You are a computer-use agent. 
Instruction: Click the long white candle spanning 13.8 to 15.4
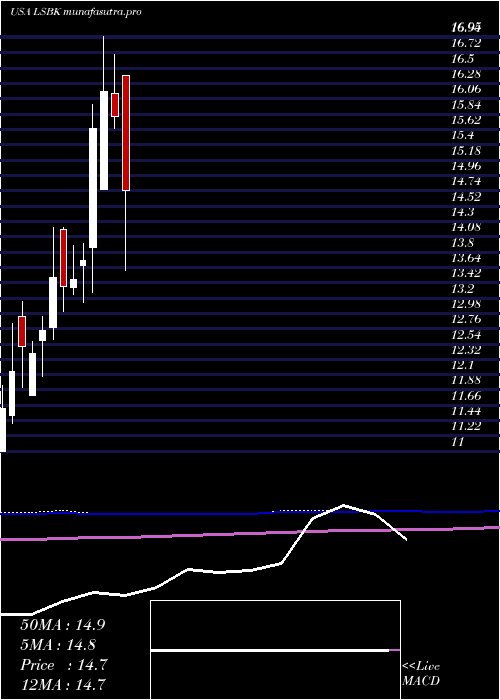pyautogui.click(x=93, y=188)
